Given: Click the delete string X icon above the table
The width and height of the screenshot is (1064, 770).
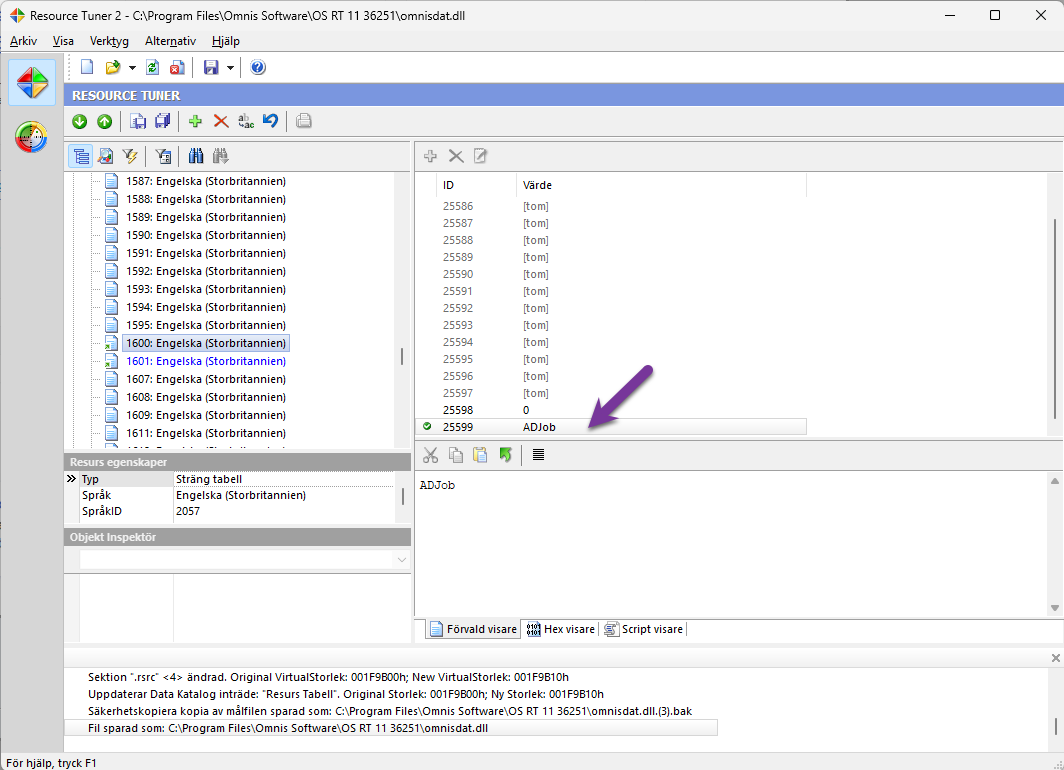Looking at the screenshot, I should point(456,156).
